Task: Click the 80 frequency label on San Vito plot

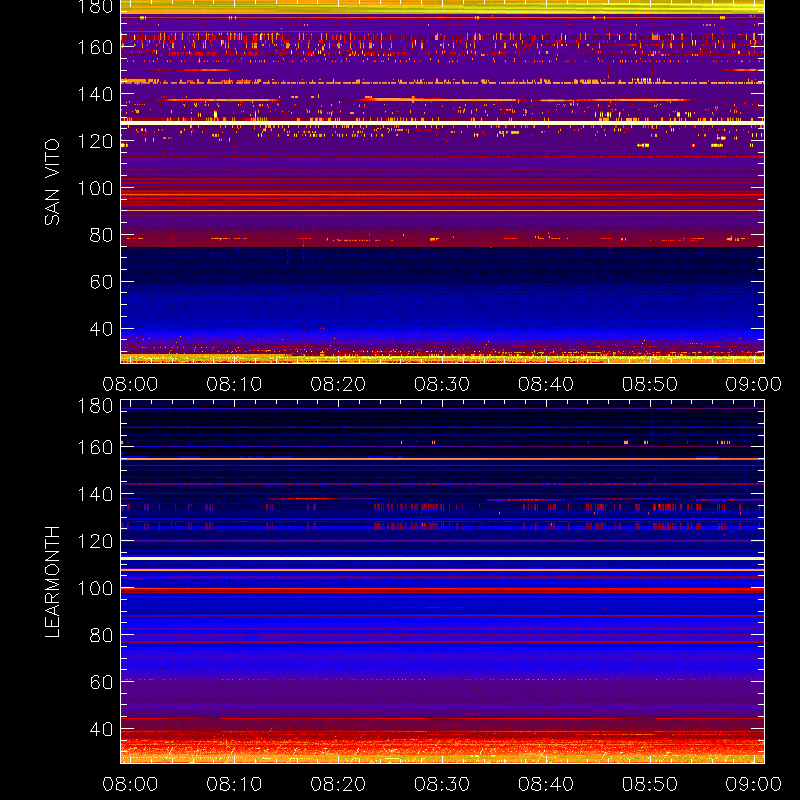Action: pyautogui.click(x=101, y=235)
